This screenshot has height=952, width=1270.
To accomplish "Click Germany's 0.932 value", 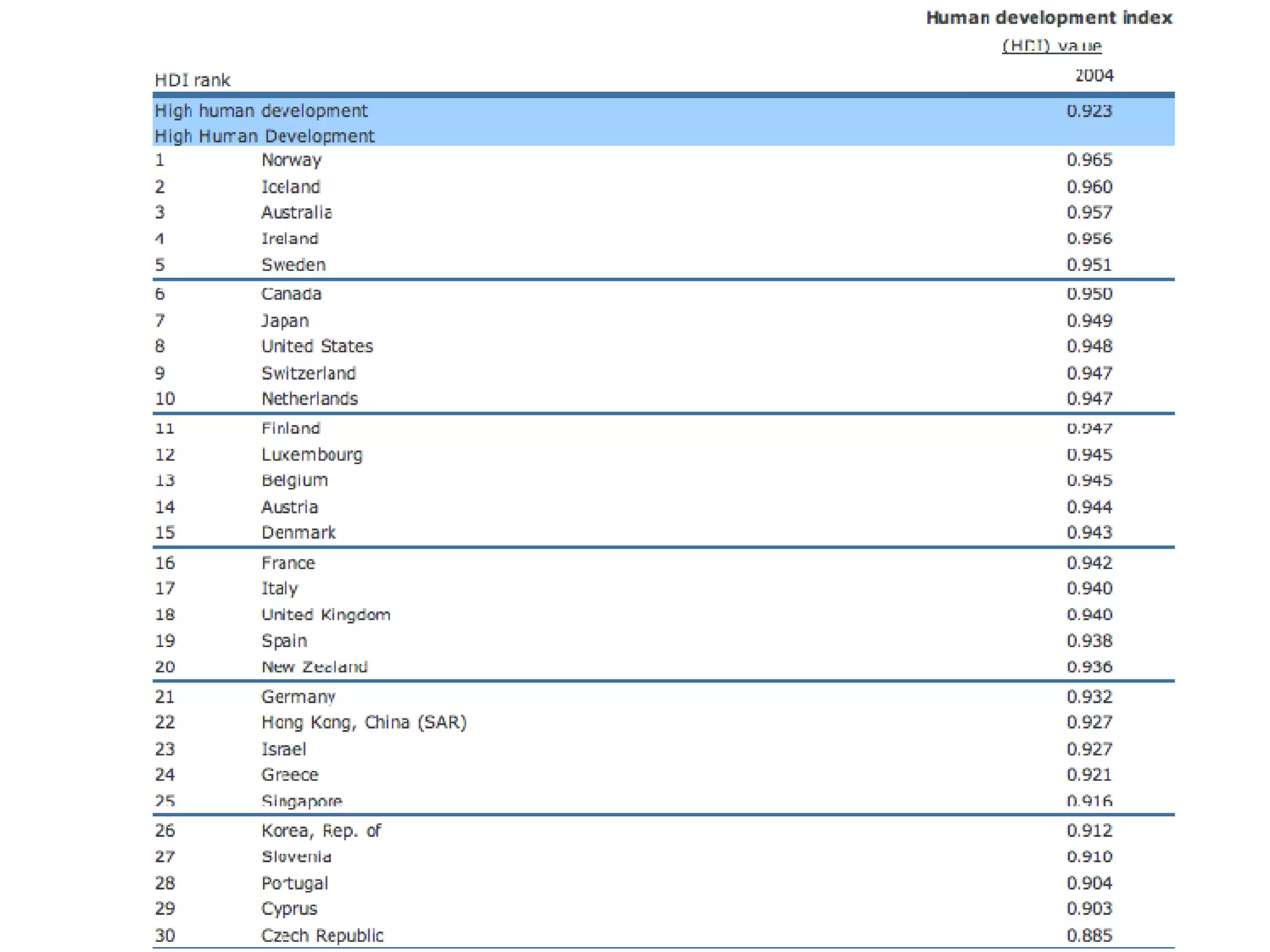I will [1089, 697].
